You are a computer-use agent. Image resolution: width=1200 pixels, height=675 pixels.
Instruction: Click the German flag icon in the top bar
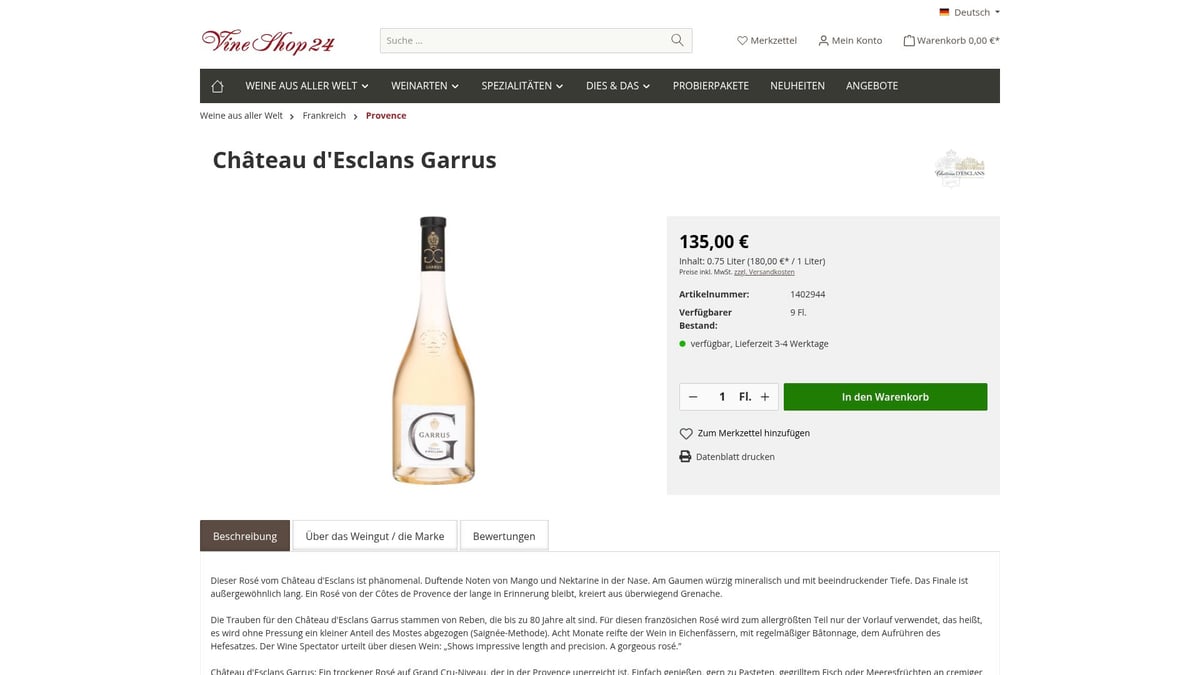(943, 12)
